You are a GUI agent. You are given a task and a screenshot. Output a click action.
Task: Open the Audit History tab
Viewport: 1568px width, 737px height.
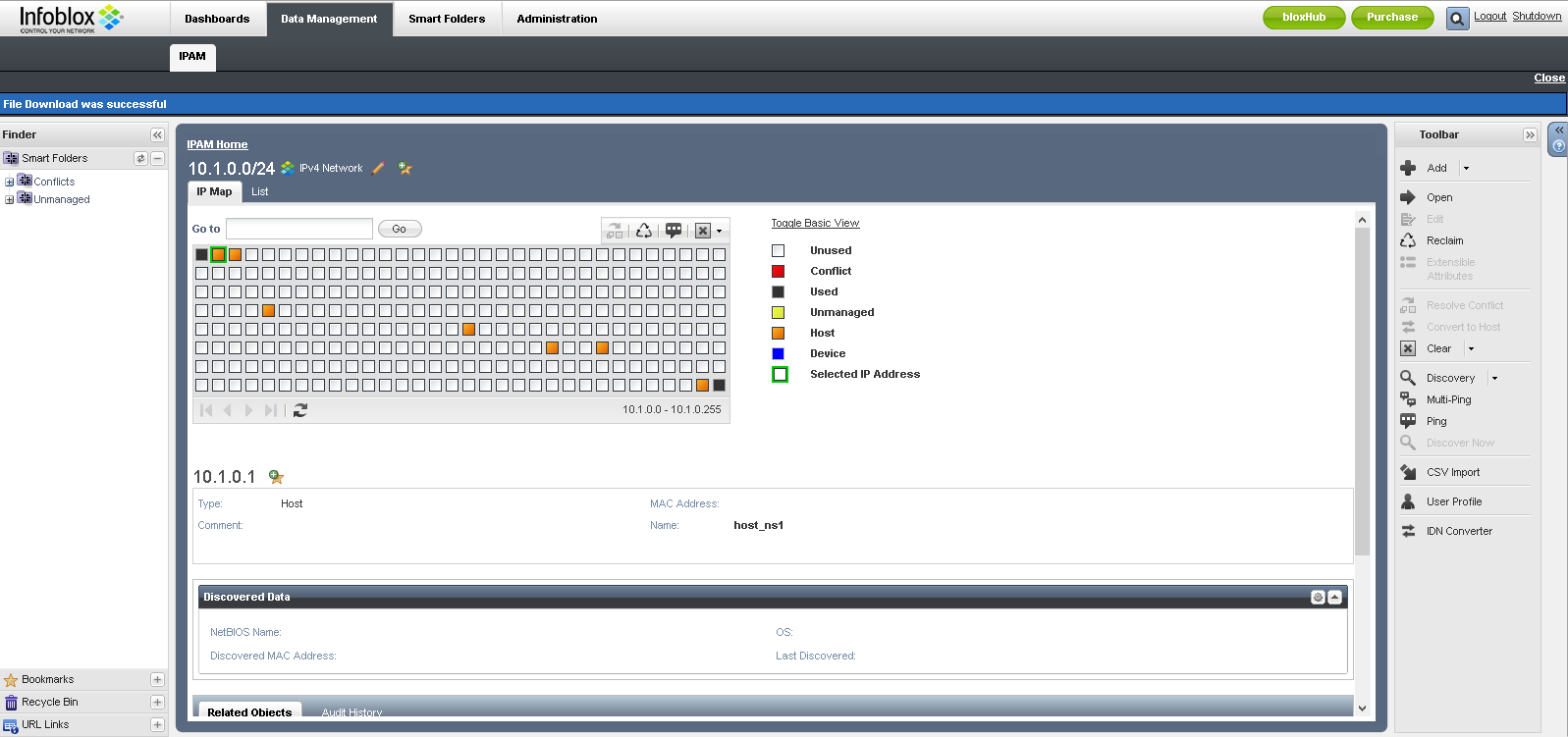coord(351,712)
